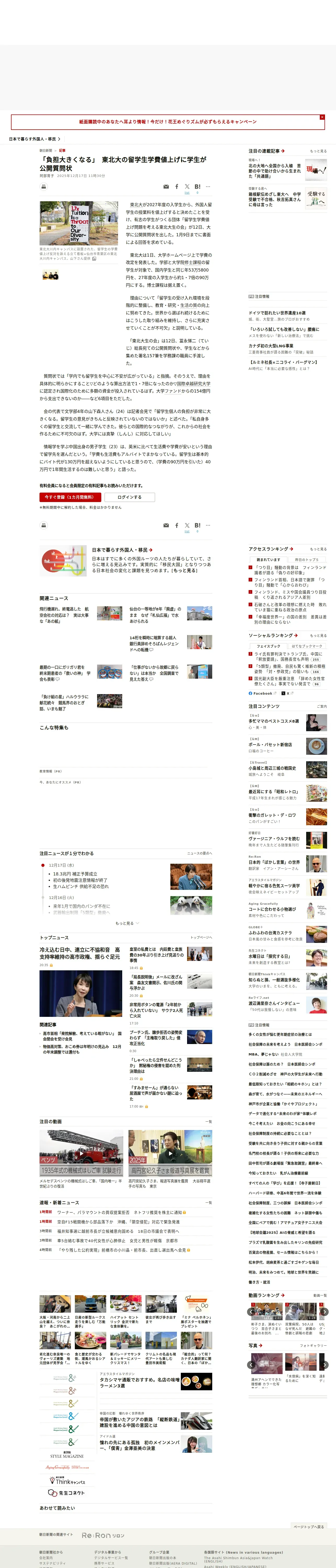The width and height of the screenshot is (336, 1568).
Task: Close the red campaign banner
Action: click(322, 117)
